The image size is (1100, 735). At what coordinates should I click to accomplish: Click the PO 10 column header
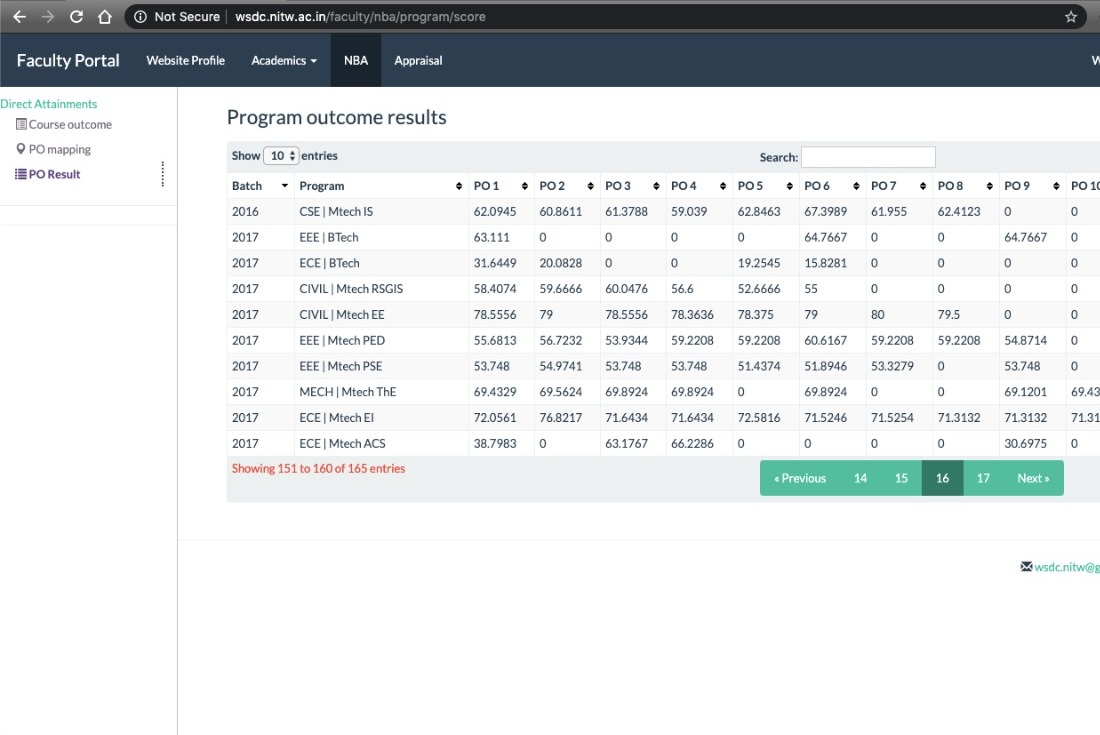[x=1085, y=186]
